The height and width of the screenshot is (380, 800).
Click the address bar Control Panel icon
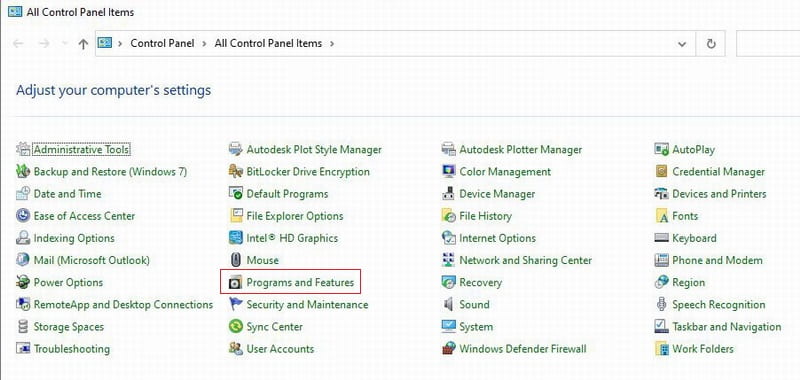105,43
